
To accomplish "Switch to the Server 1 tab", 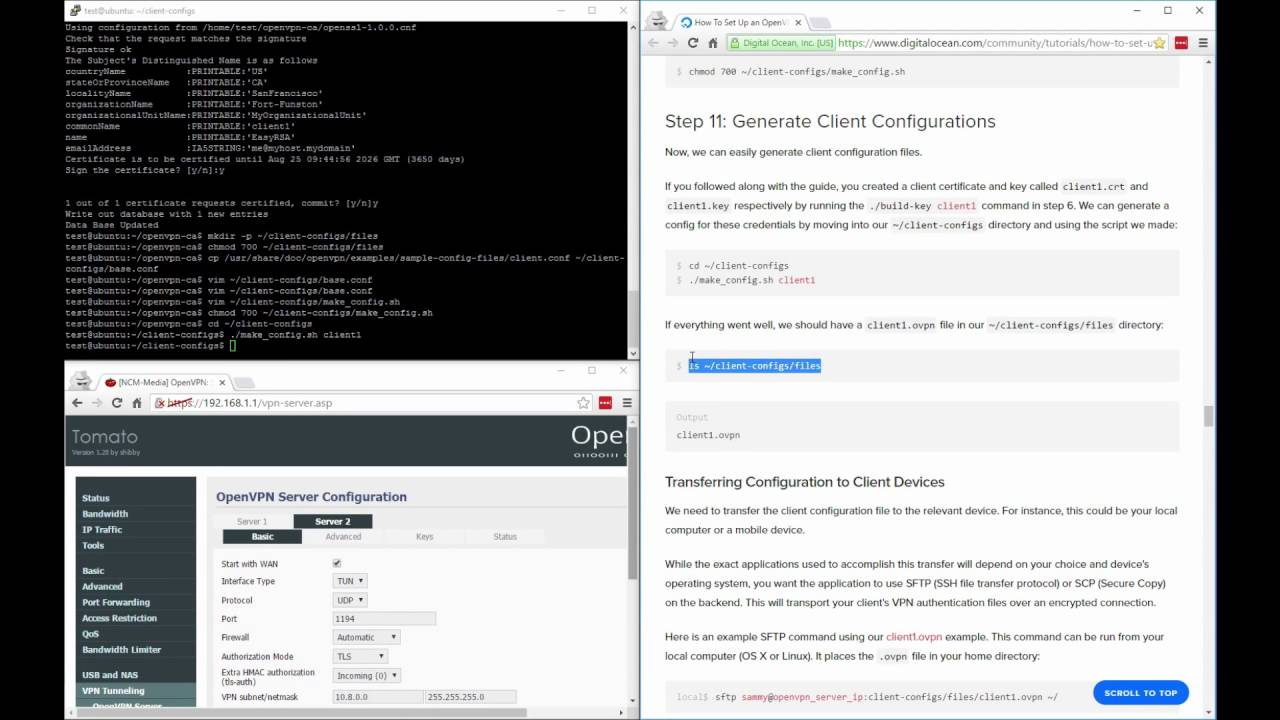I will click(x=252, y=521).
